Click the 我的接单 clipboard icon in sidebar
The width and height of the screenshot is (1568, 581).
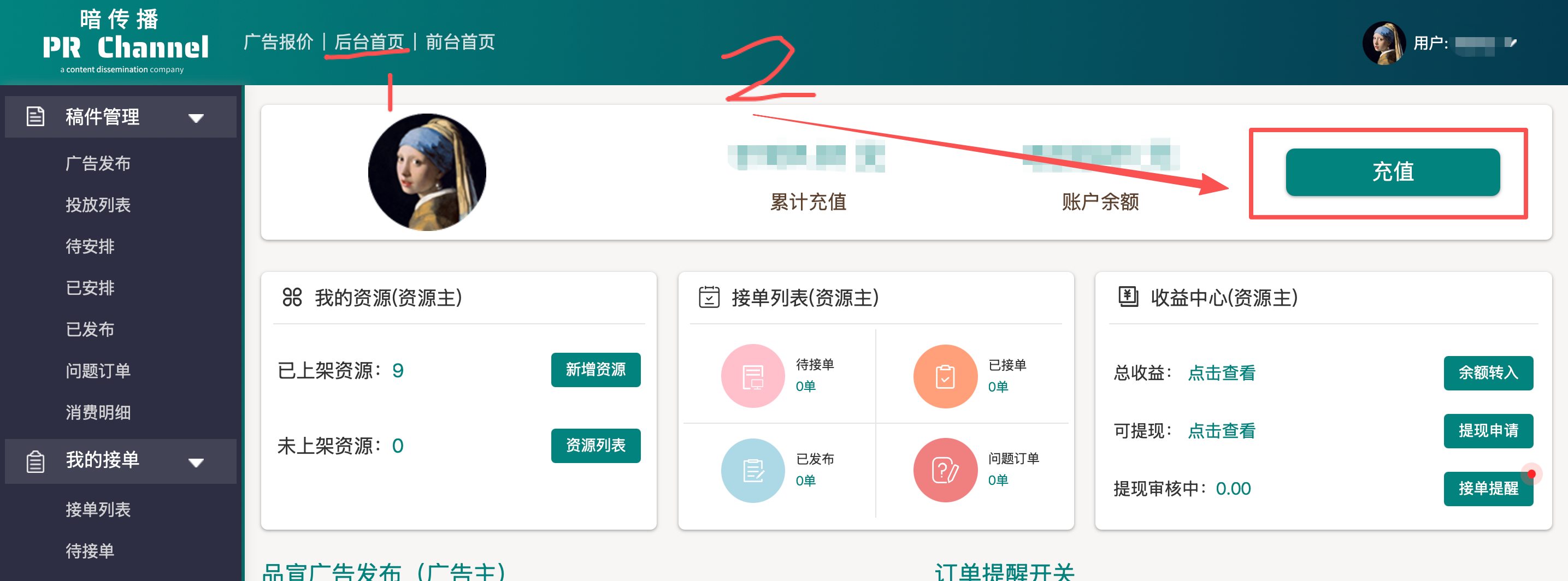pyautogui.click(x=36, y=461)
